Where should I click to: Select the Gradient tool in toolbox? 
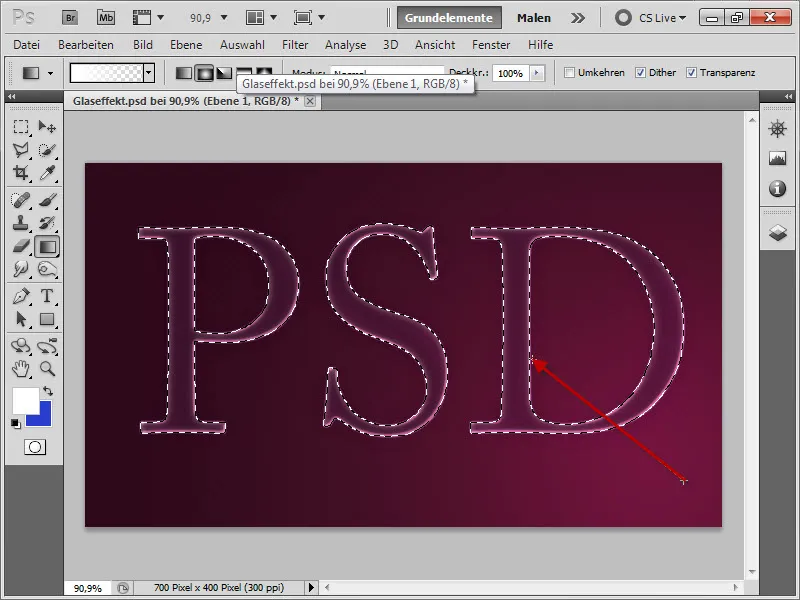point(47,246)
